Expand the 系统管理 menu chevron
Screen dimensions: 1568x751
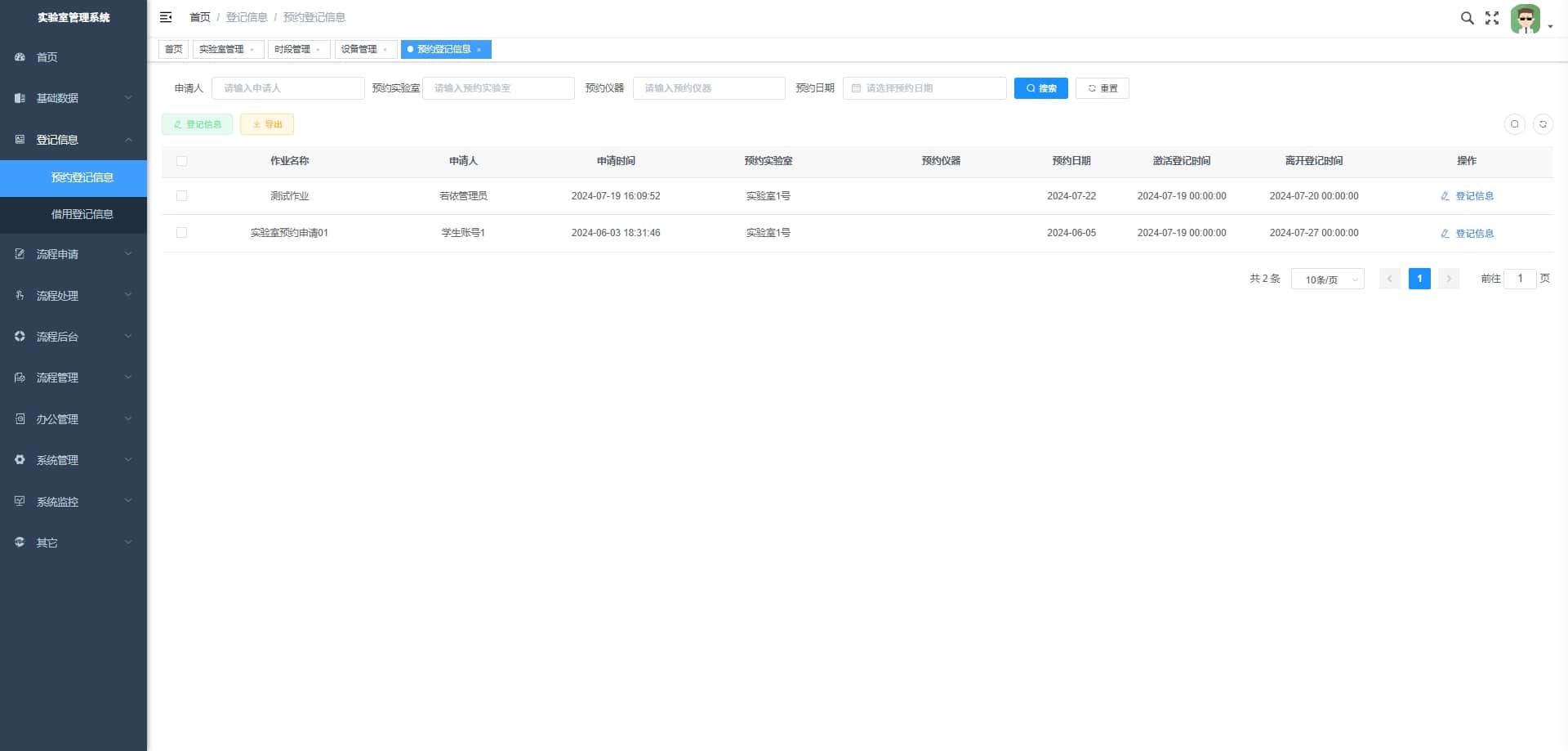[x=128, y=460]
